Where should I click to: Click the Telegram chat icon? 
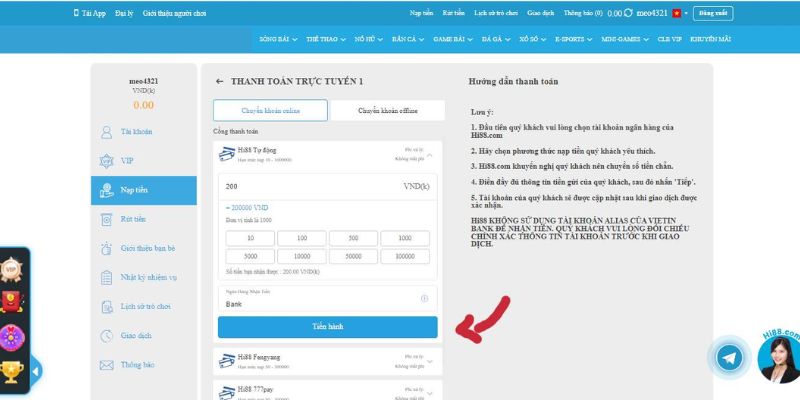[730, 359]
